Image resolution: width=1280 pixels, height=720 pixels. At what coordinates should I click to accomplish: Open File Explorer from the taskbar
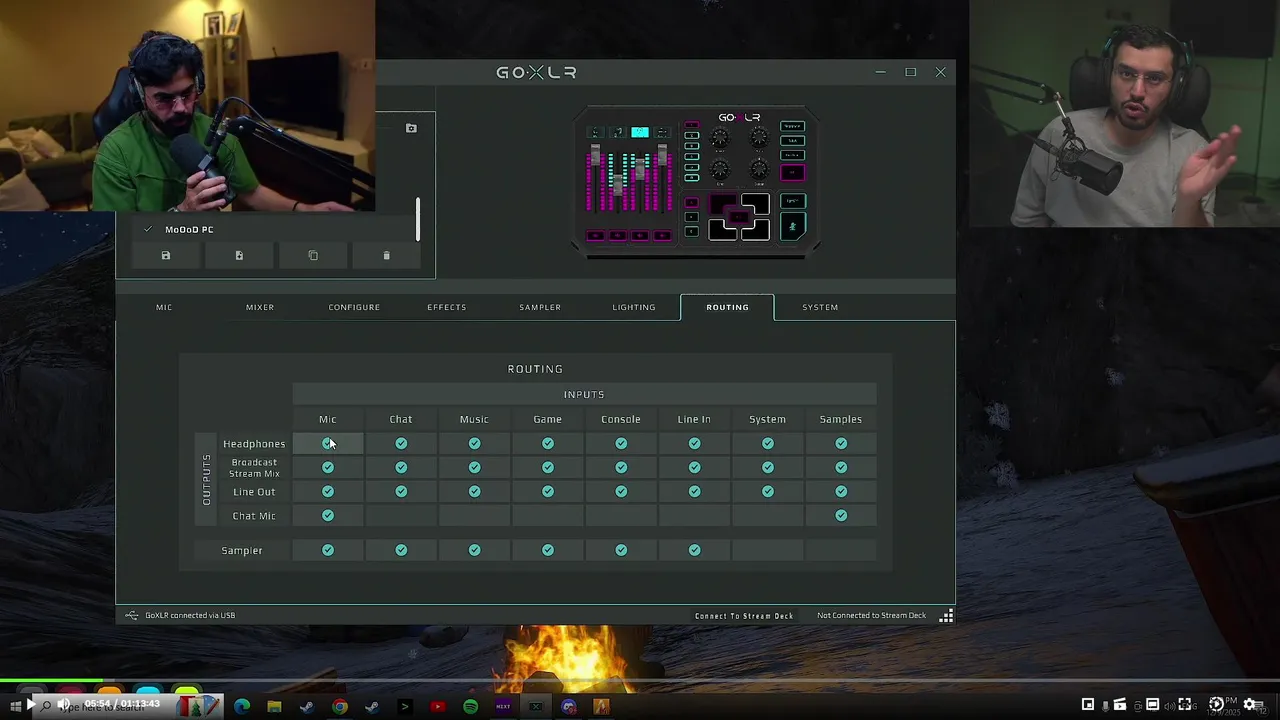pyautogui.click(x=274, y=706)
